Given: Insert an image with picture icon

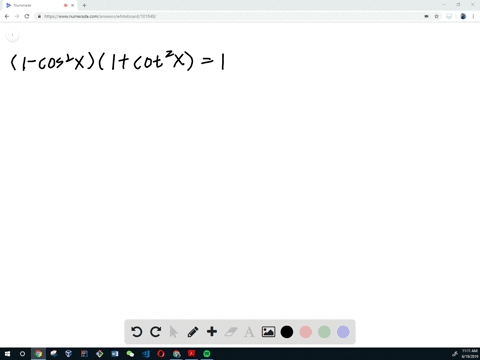Looking at the screenshot, I should (268, 332).
